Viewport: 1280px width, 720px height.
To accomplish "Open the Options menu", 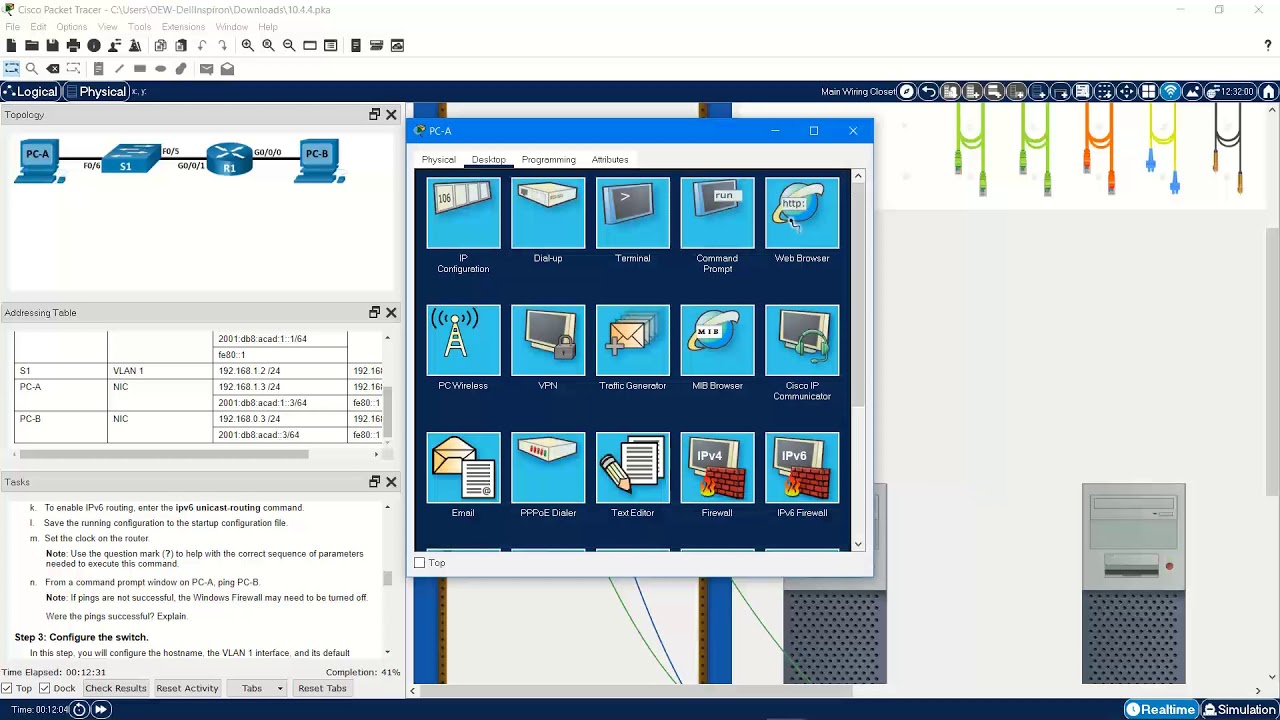I will point(71,27).
